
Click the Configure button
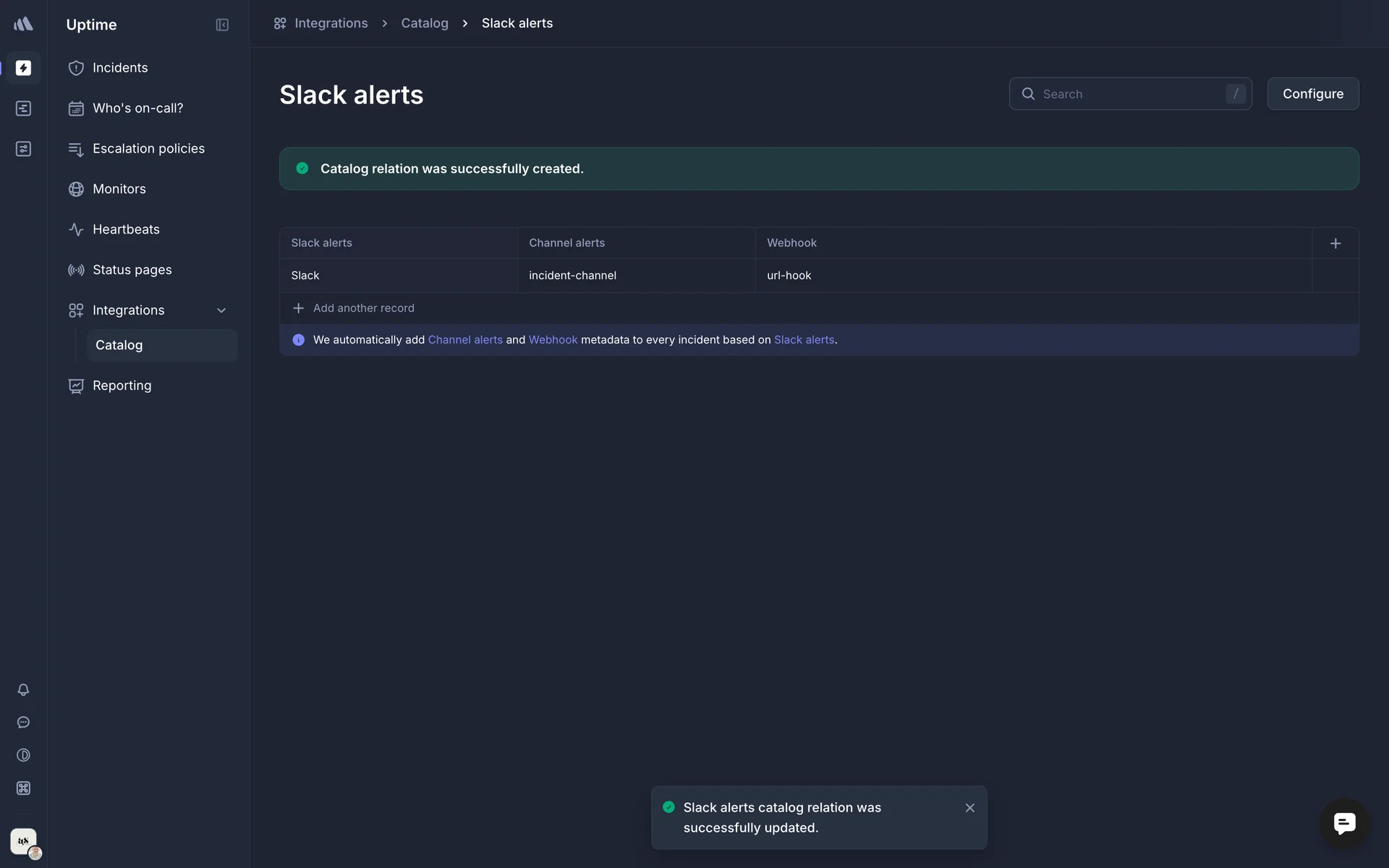[1312, 94]
